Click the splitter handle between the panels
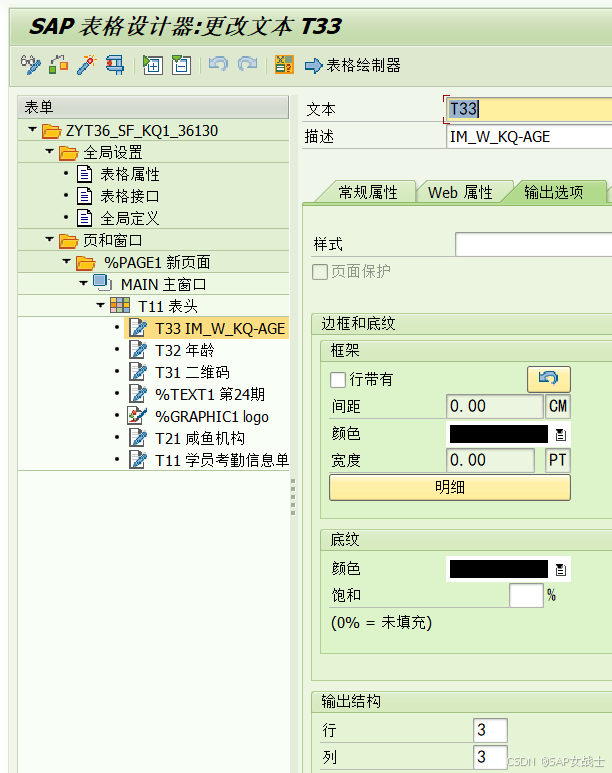 pyautogui.click(x=293, y=497)
